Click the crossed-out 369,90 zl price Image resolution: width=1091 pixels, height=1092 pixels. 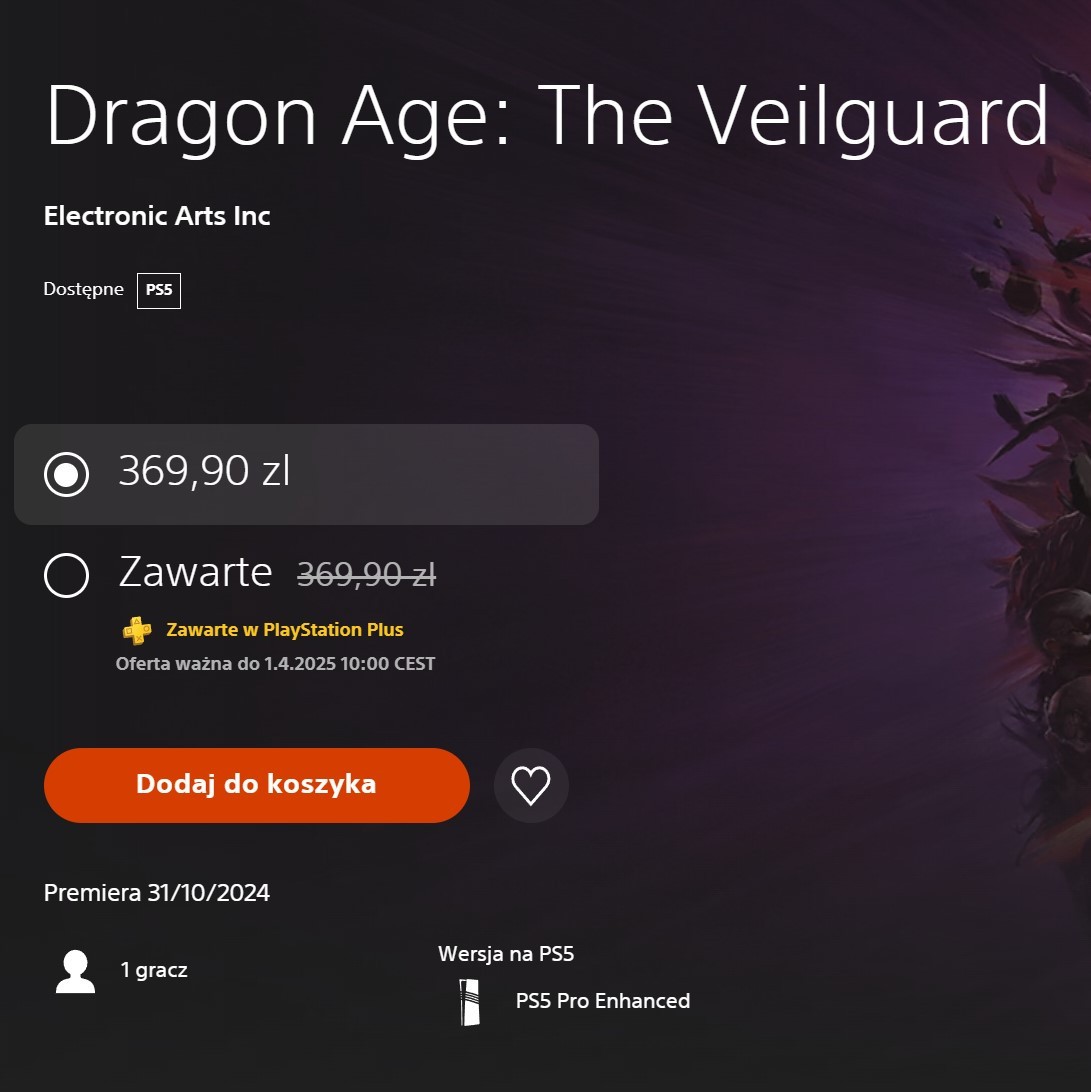(366, 575)
